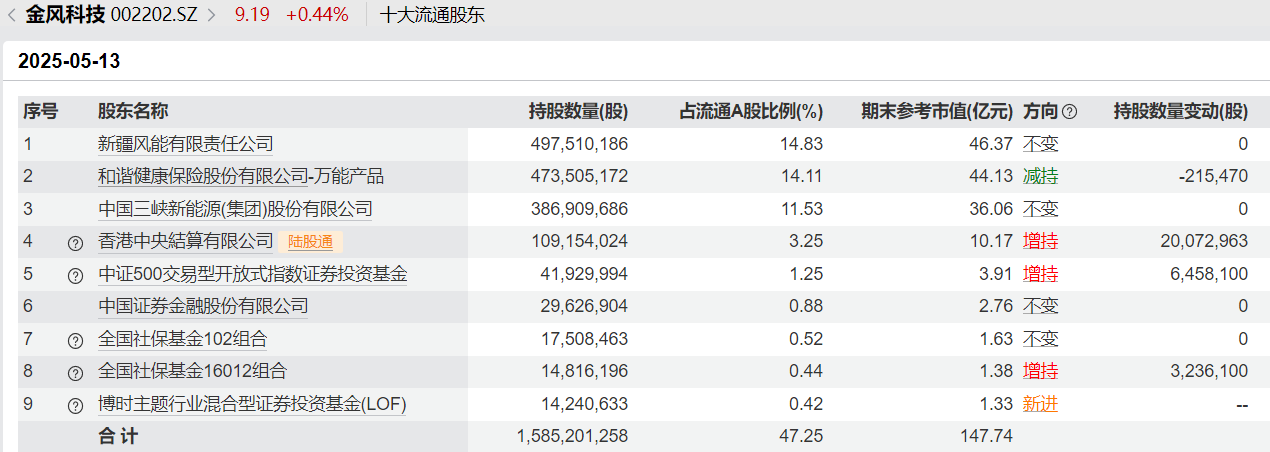This screenshot has height=452, width=1270.
Task: Click the 陆股通 tag
Action: point(315,241)
